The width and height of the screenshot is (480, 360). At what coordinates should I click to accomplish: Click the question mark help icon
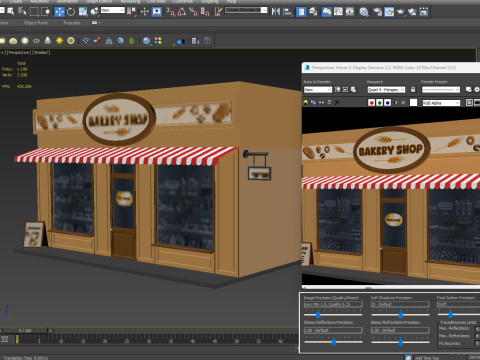pyautogui.click(x=207, y=41)
